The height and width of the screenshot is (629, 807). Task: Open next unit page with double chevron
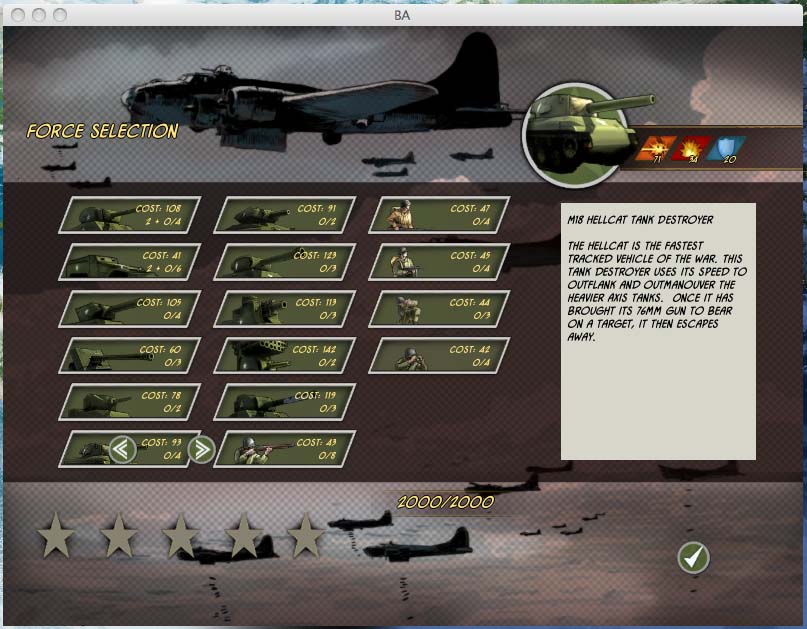[200, 448]
